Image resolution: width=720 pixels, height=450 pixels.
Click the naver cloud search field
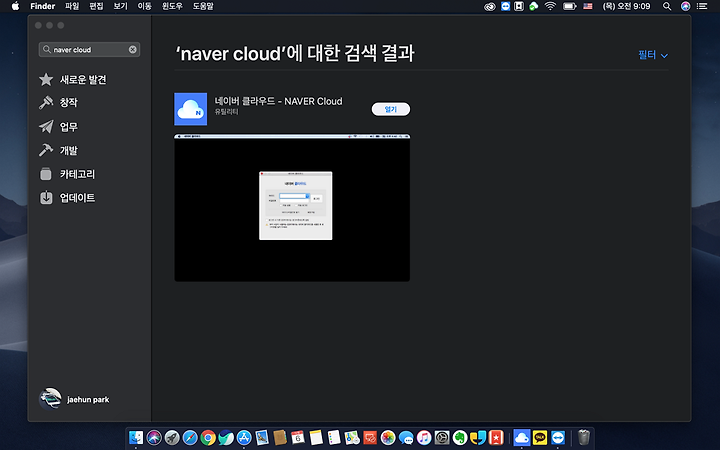[89, 50]
